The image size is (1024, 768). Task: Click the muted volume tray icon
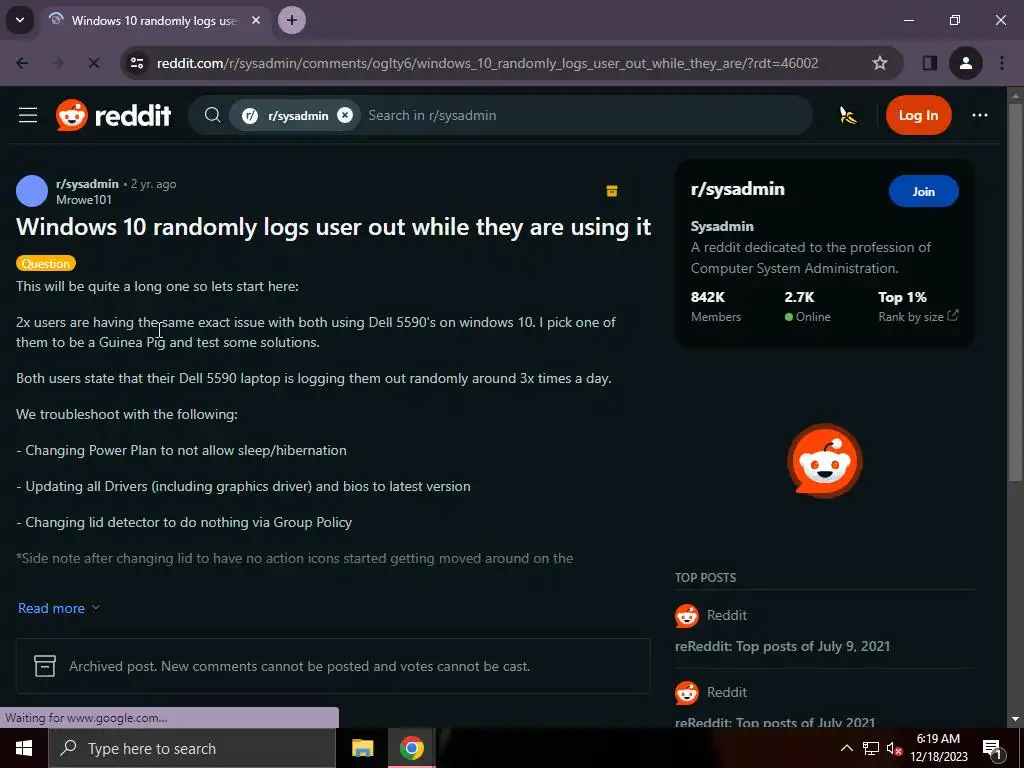click(x=894, y=748)
